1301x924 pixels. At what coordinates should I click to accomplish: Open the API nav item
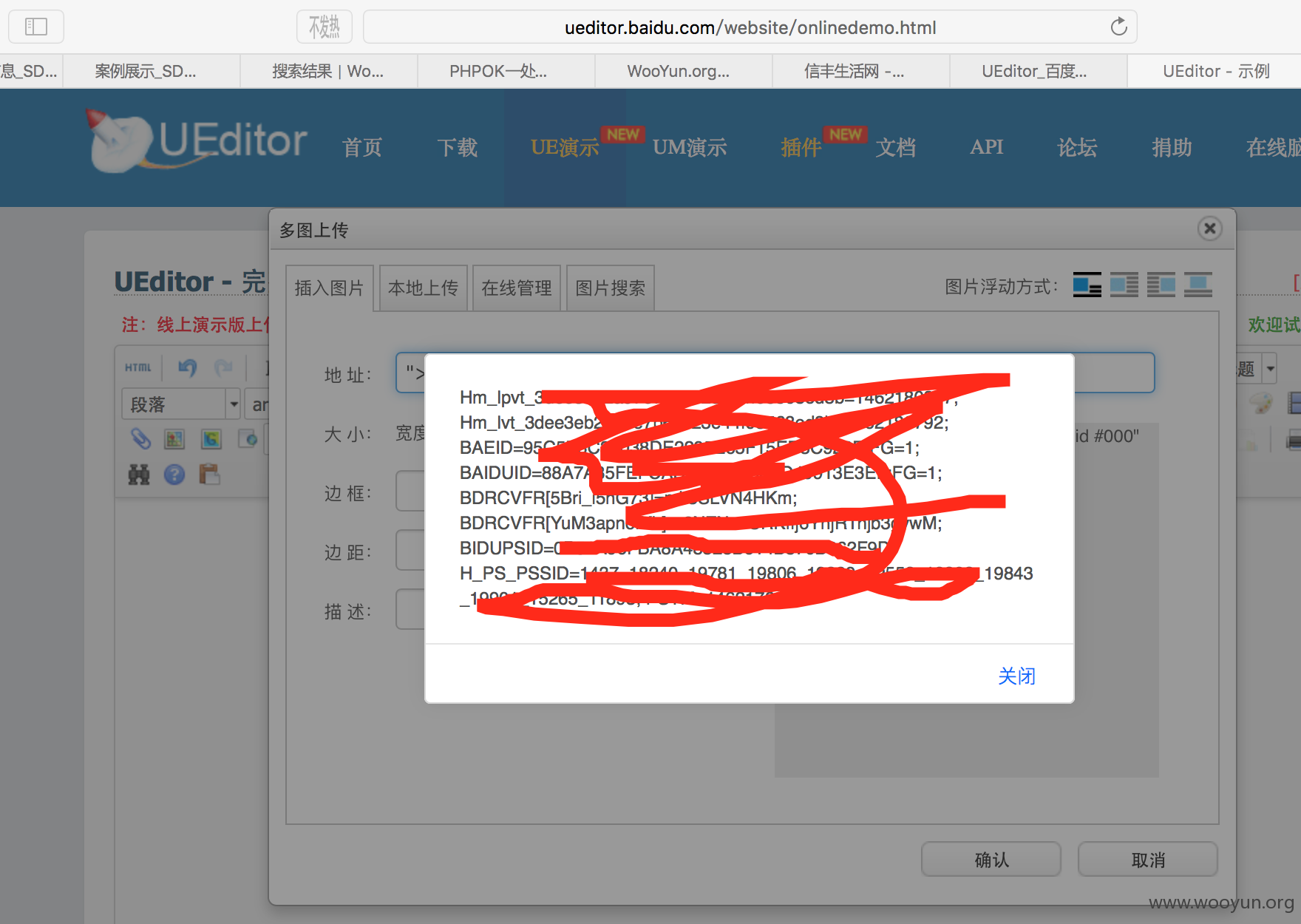pyautogui.click(x=987, y=147)
